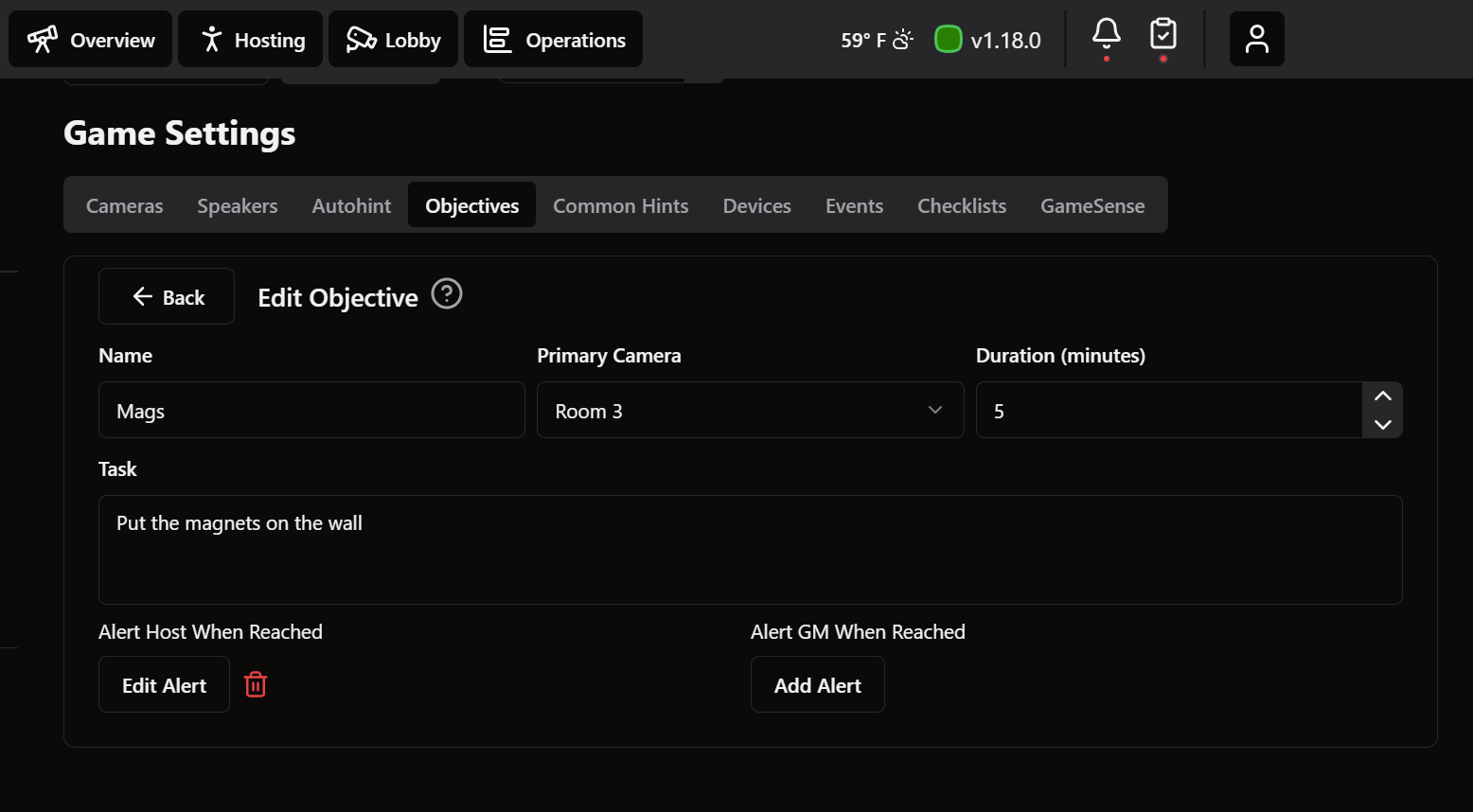
Task: Select the GameSense tab
Action: [1091, 205]
